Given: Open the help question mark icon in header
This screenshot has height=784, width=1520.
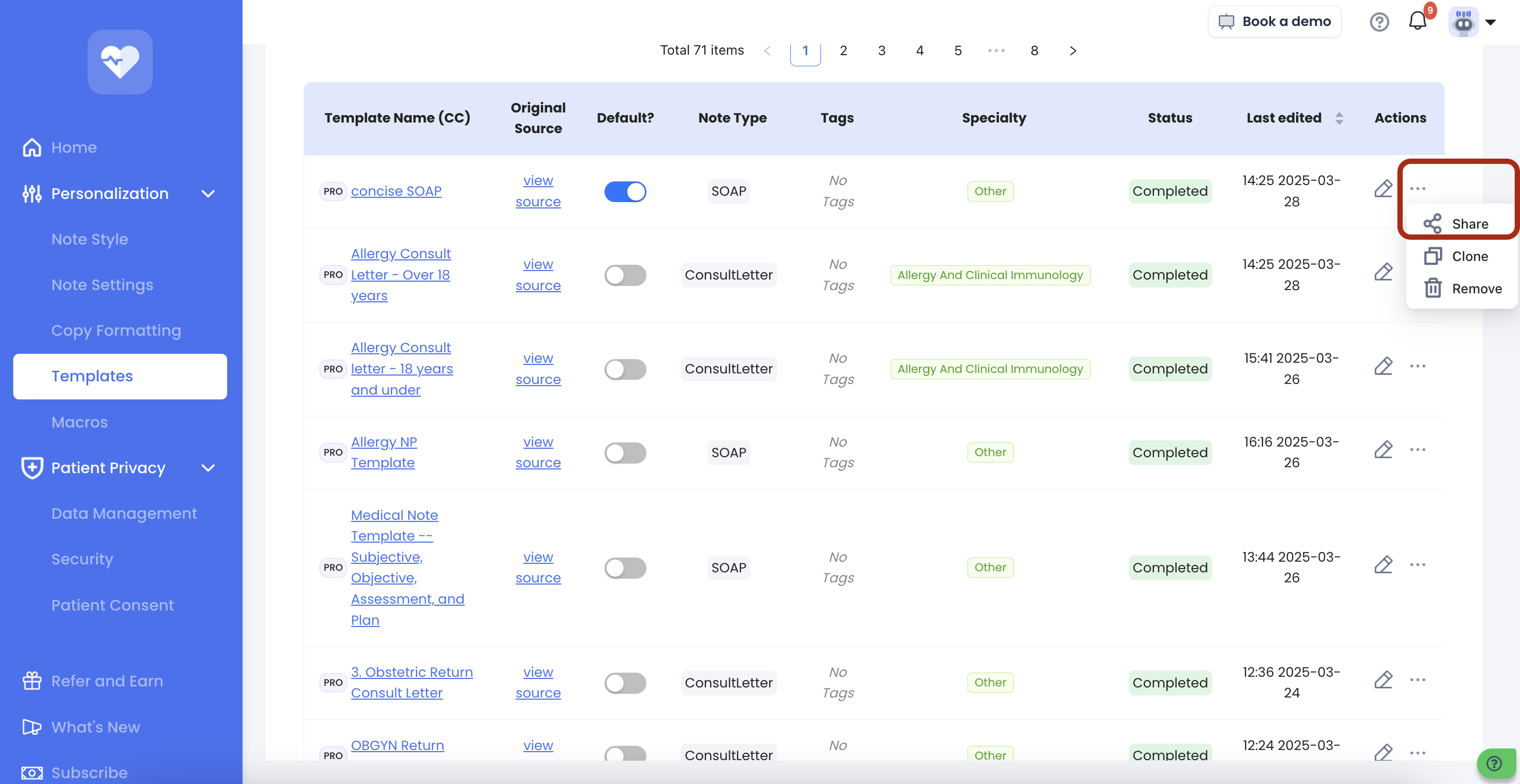Looking at the screenshot, I should coord(1379,22).
